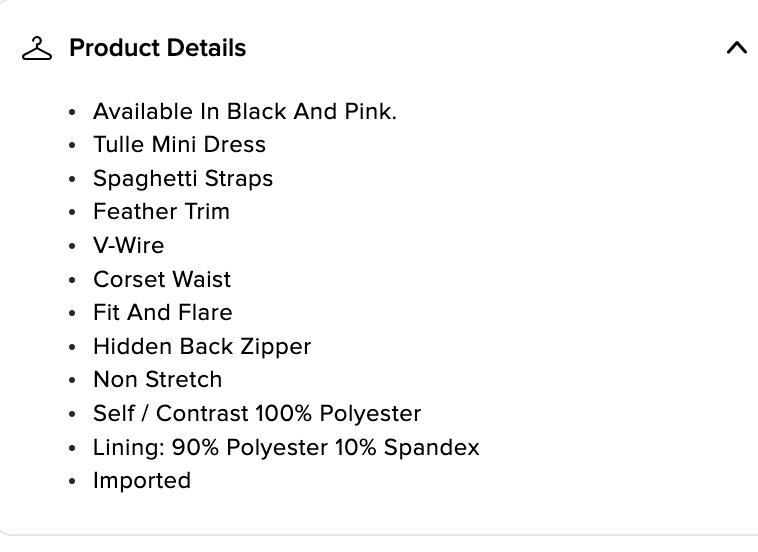Screen dimensions: 758x552
Task: Click the word 'Pink' in first bullet
Action: pyautogui.click(x=370, y=111)
